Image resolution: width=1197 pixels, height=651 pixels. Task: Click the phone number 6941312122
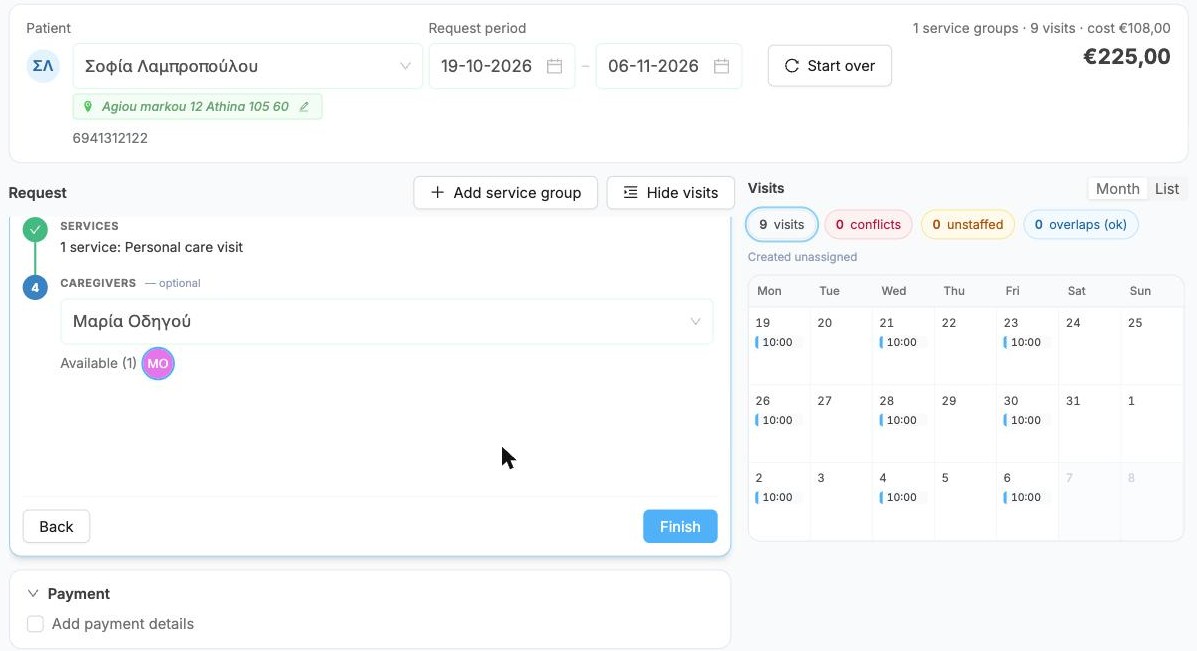pos(110,138)
